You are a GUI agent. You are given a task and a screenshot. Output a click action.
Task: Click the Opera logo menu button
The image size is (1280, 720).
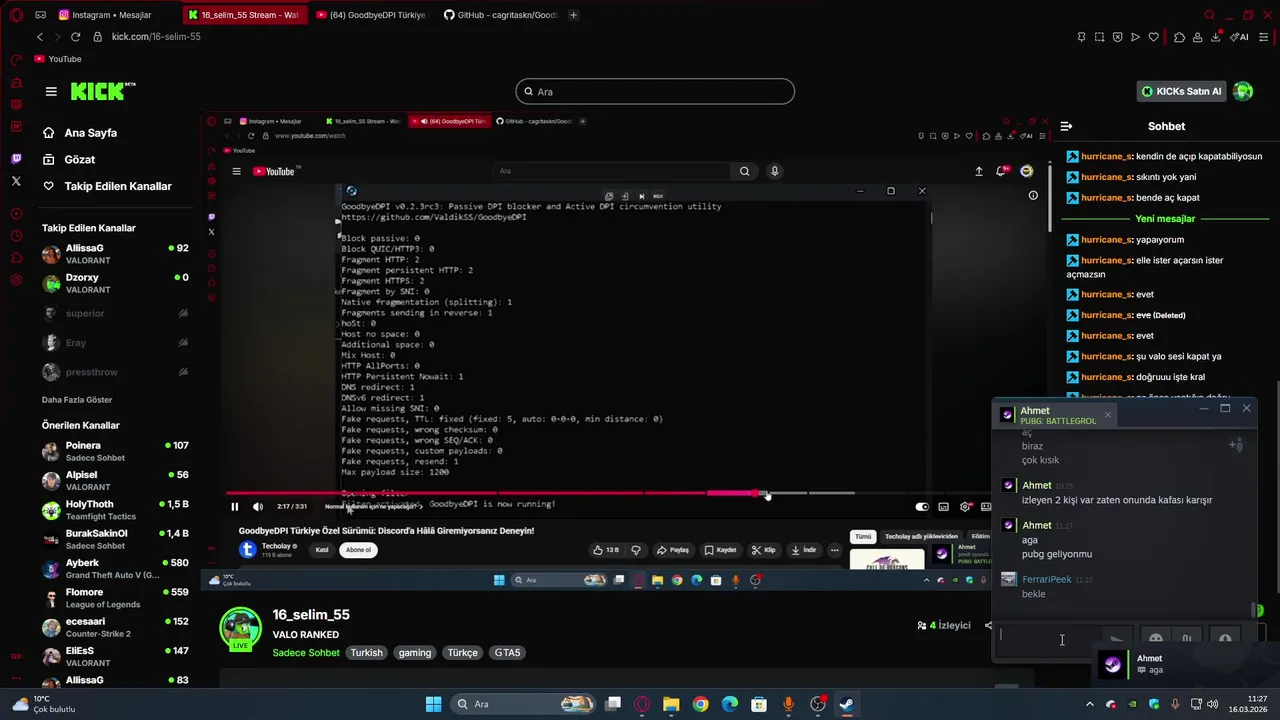pos(16,15)
